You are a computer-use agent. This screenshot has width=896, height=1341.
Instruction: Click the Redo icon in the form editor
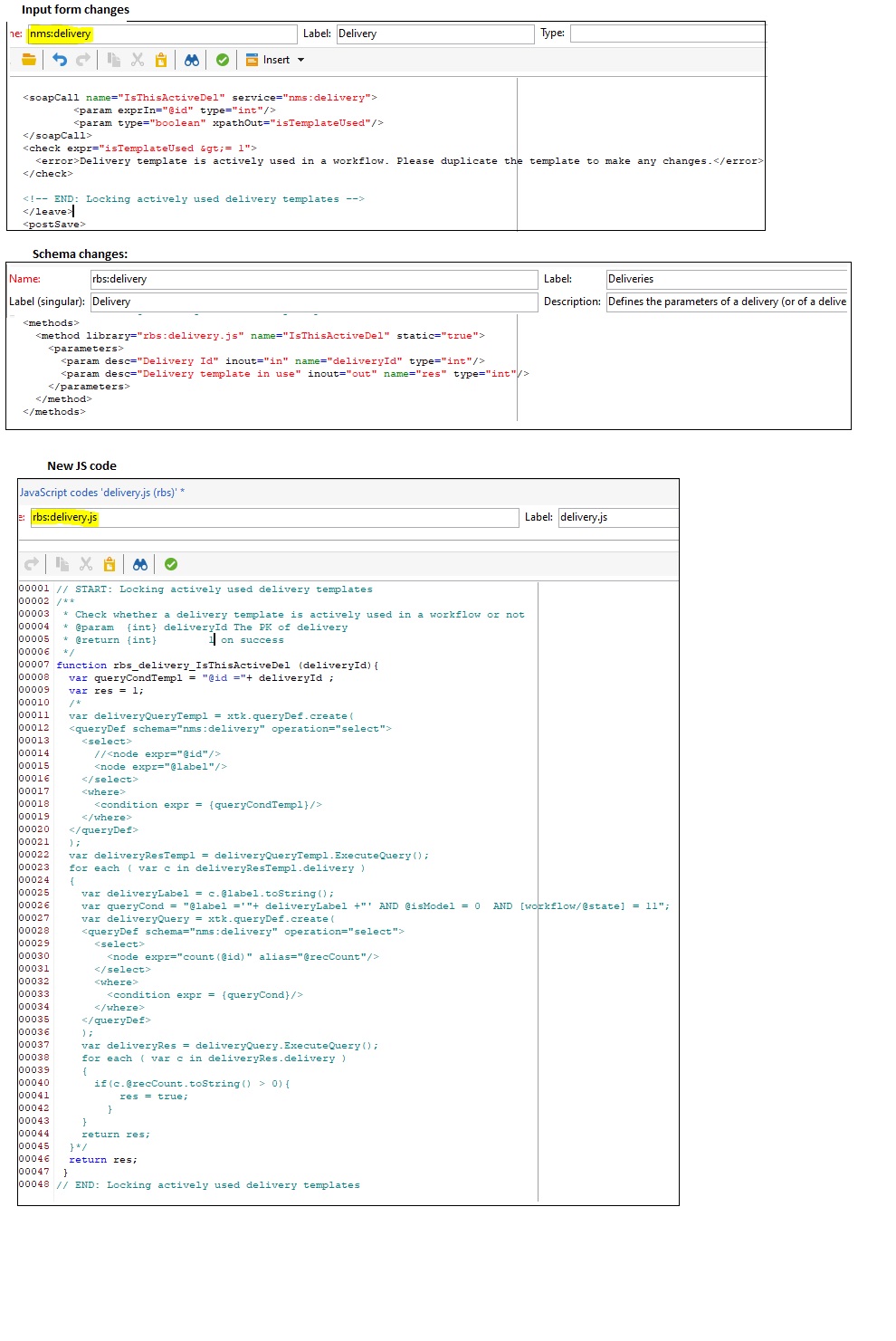tap(82, 60)
